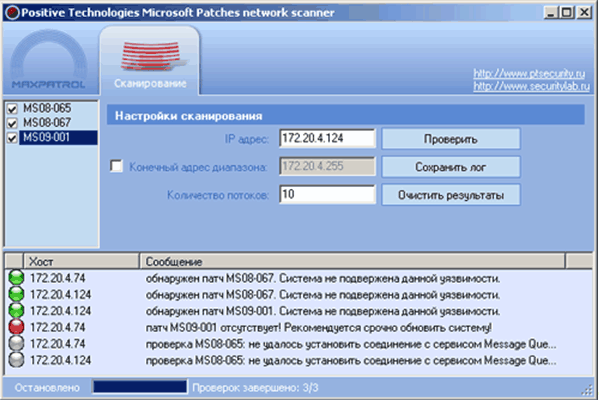The height and width of the screenshot is (400, 599).
Task: Open the http://www.ptsecurity.ru link
Action: click(x=529, y=73)
